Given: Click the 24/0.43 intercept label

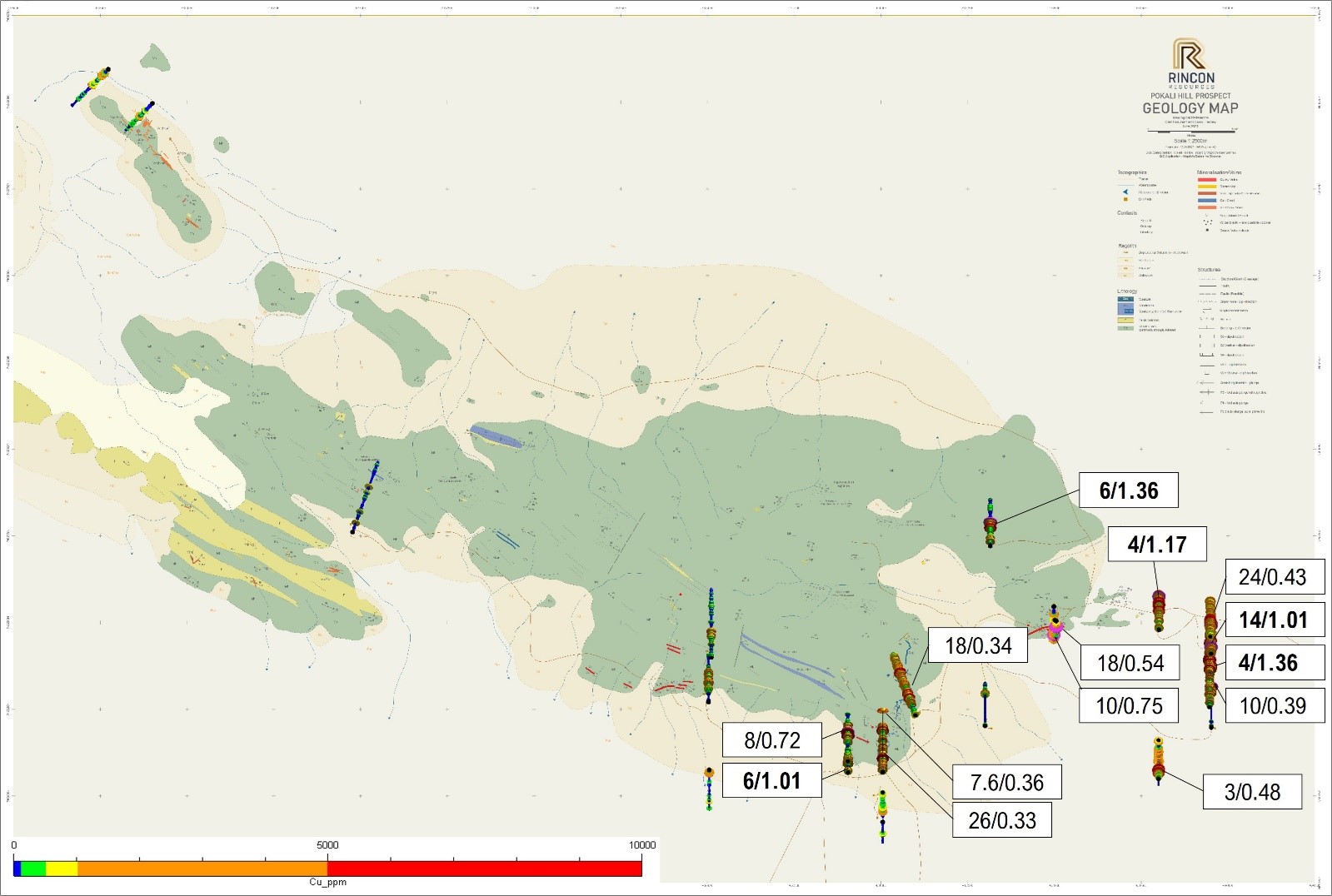Looking at the screenshot, I should point(1273,577).
